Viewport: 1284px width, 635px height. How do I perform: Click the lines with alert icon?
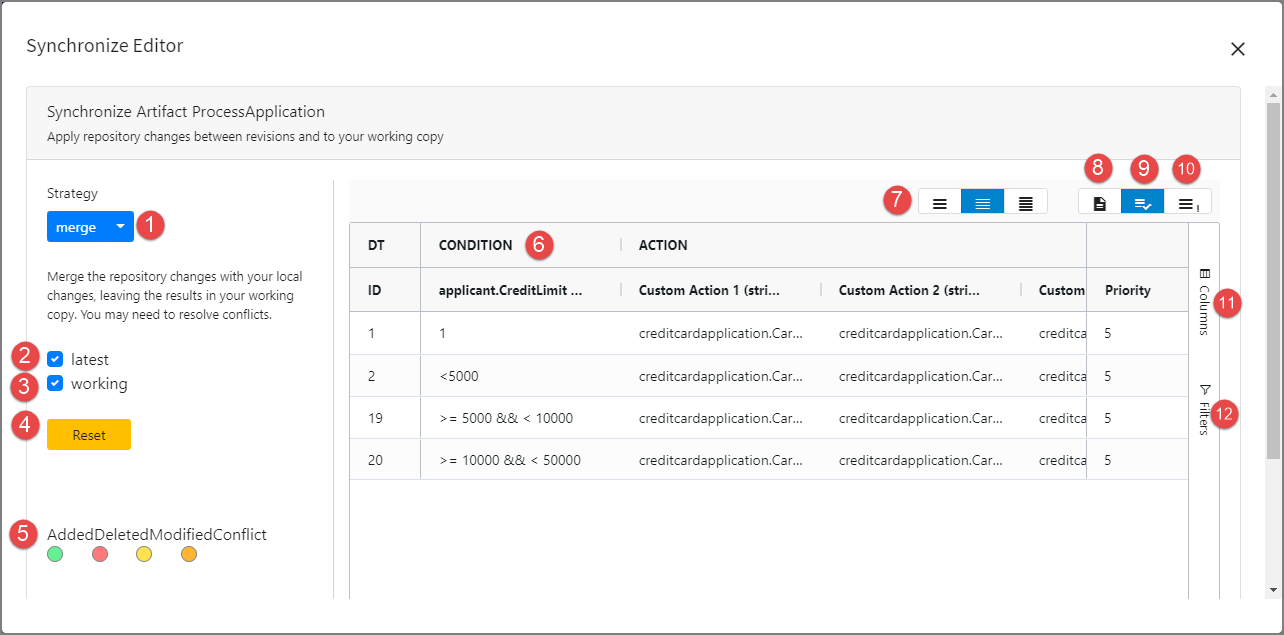1187,203
